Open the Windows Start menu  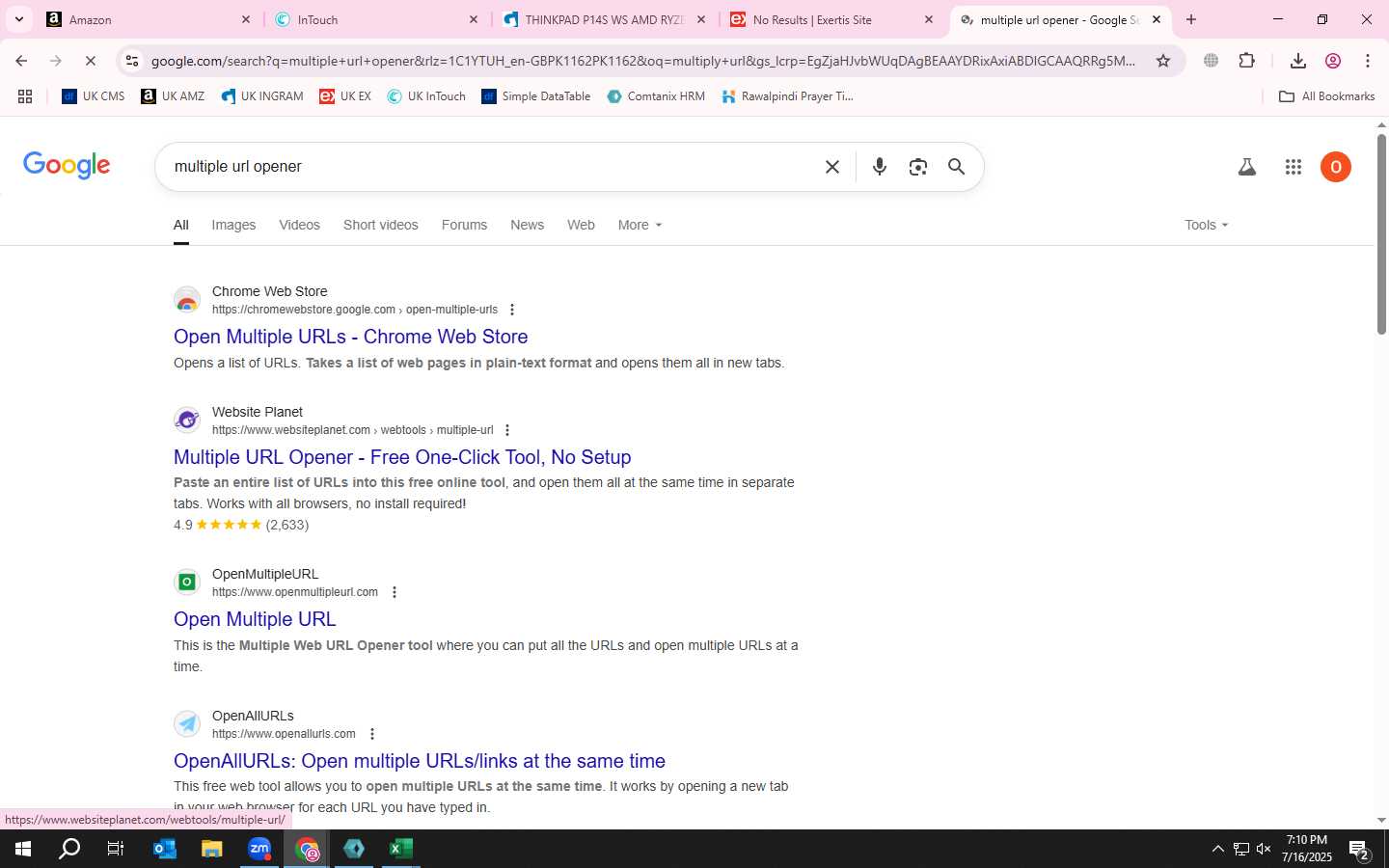(x=23, y=849)
